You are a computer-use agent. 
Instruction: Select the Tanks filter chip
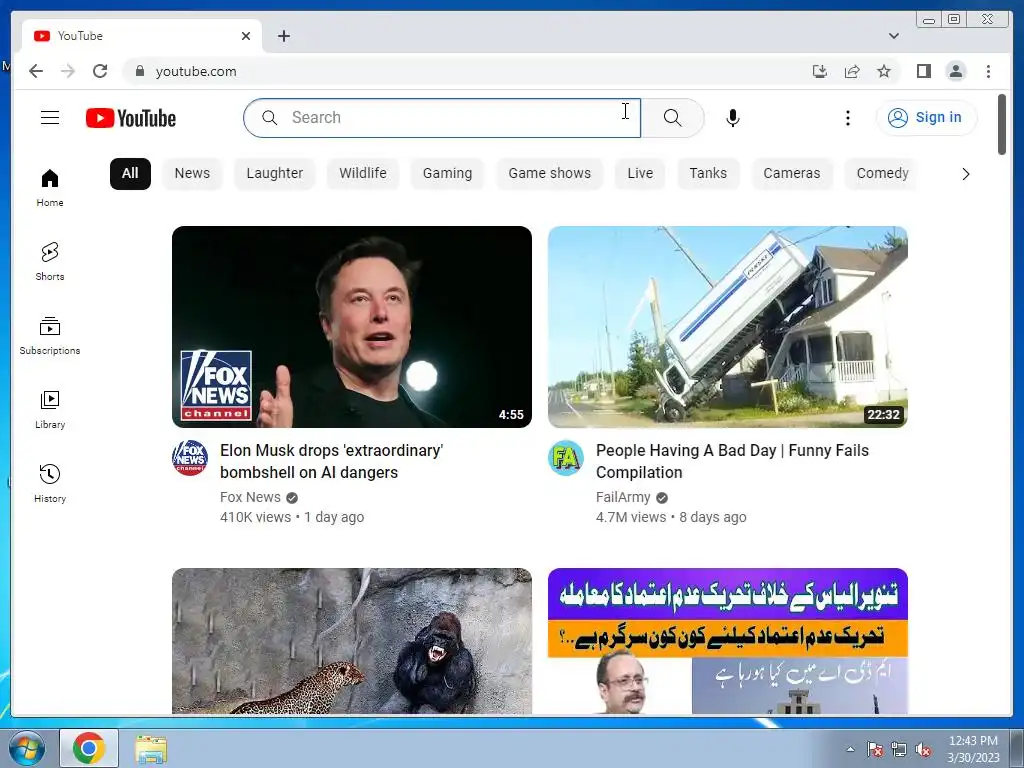coord(708,174)
